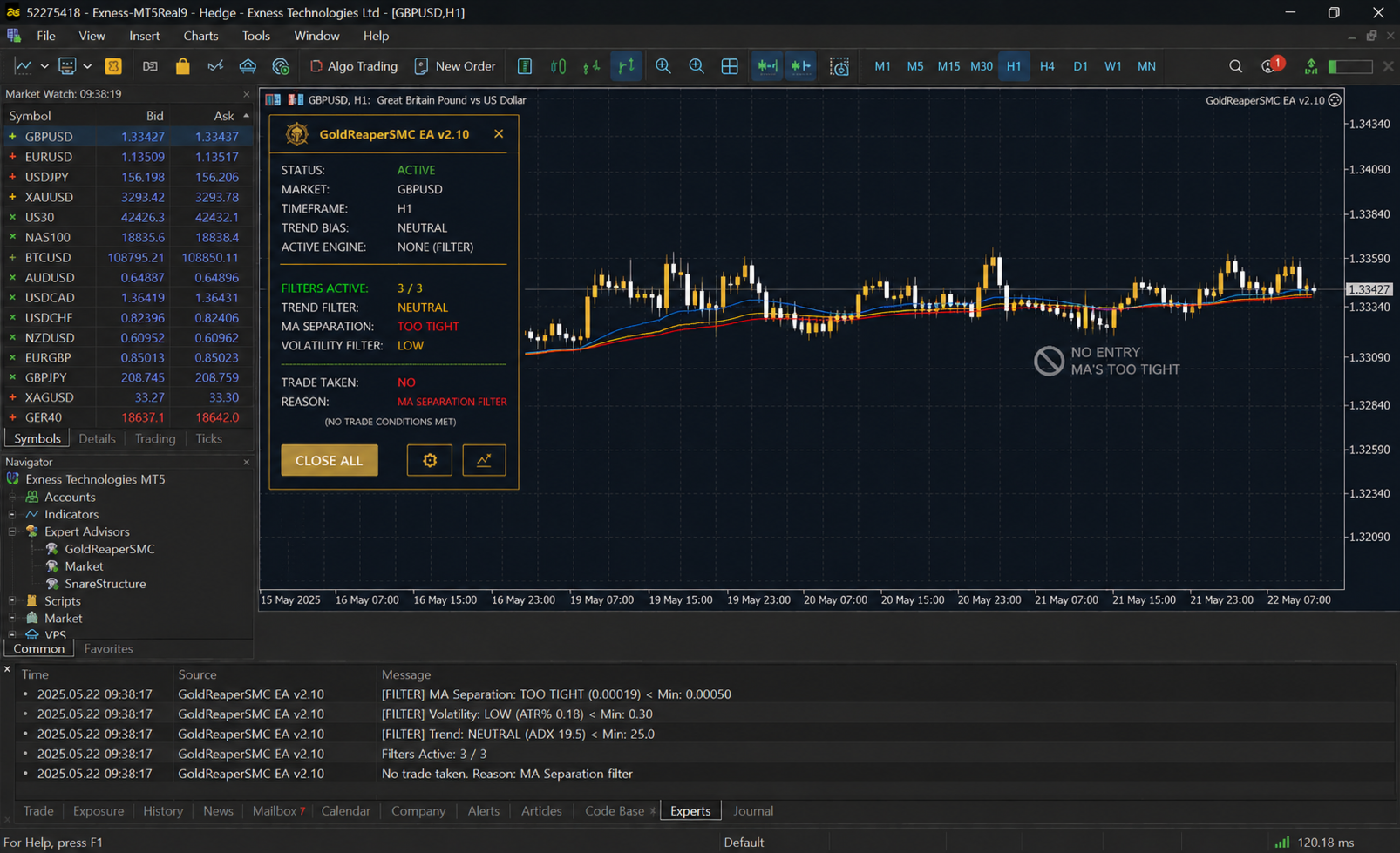Close the GoldReaperSMC EA panel
The width and height of the screenshot is (1400, 853).
point(499,134)
